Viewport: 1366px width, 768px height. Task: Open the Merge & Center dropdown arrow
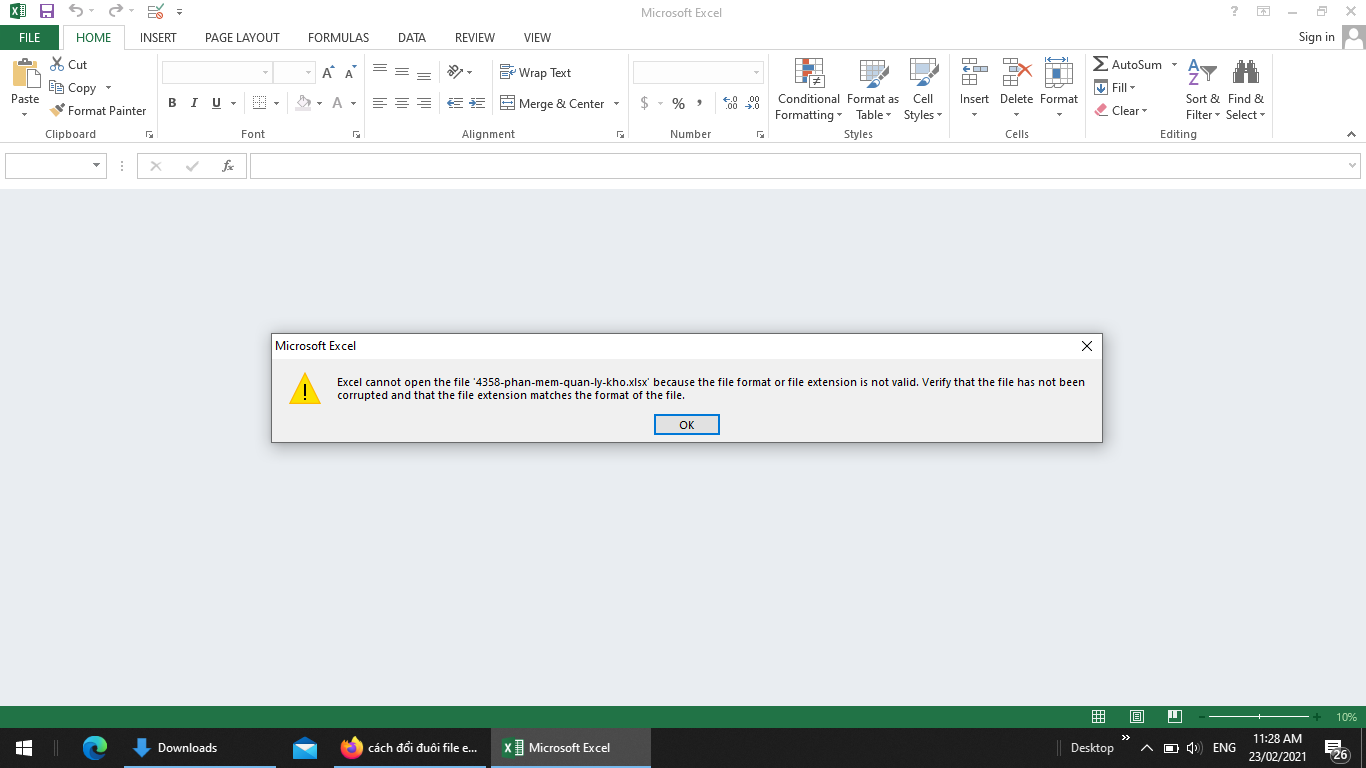pos(616,103)
